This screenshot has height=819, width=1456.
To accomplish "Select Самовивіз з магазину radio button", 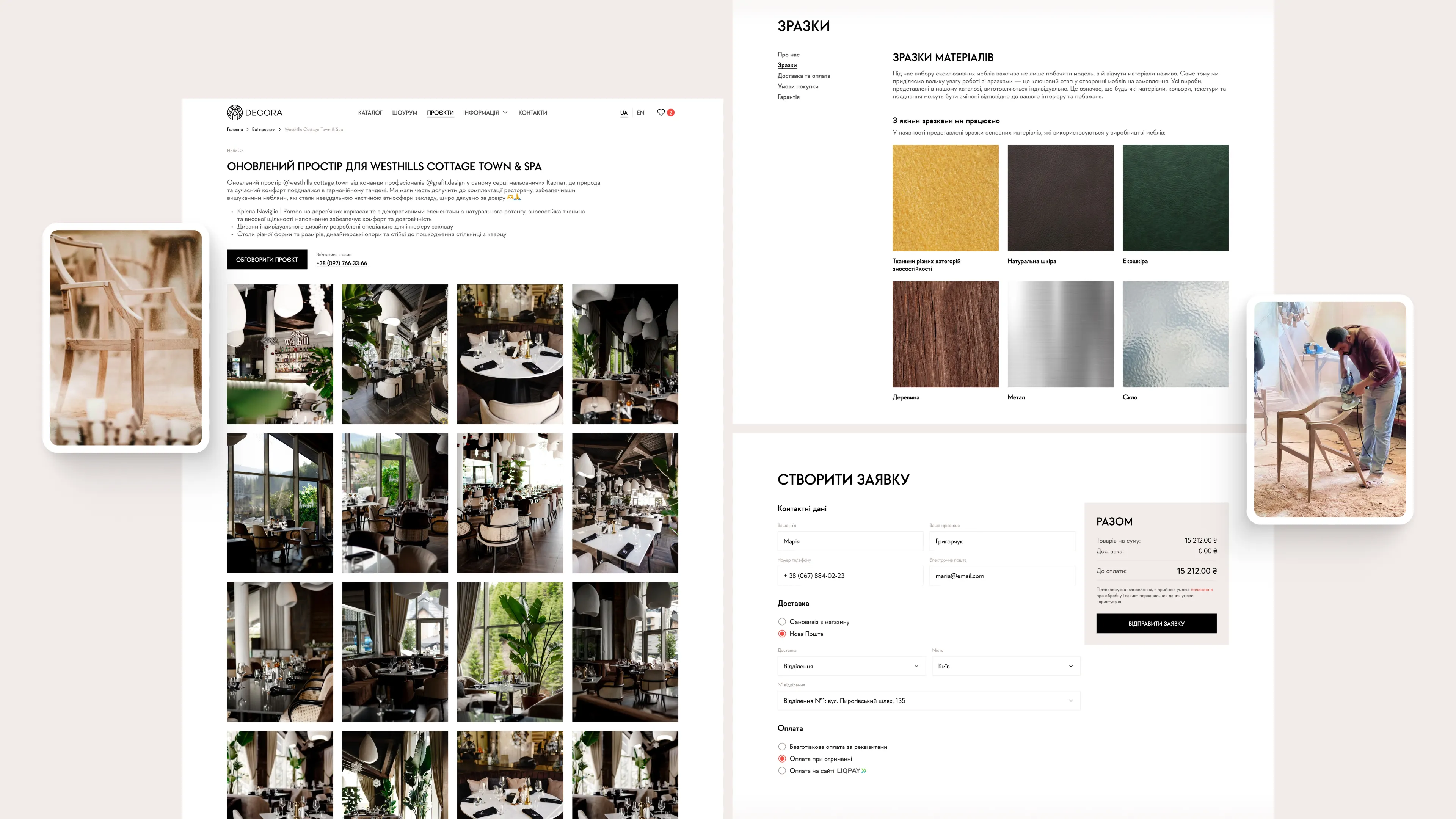I will 782,622.
